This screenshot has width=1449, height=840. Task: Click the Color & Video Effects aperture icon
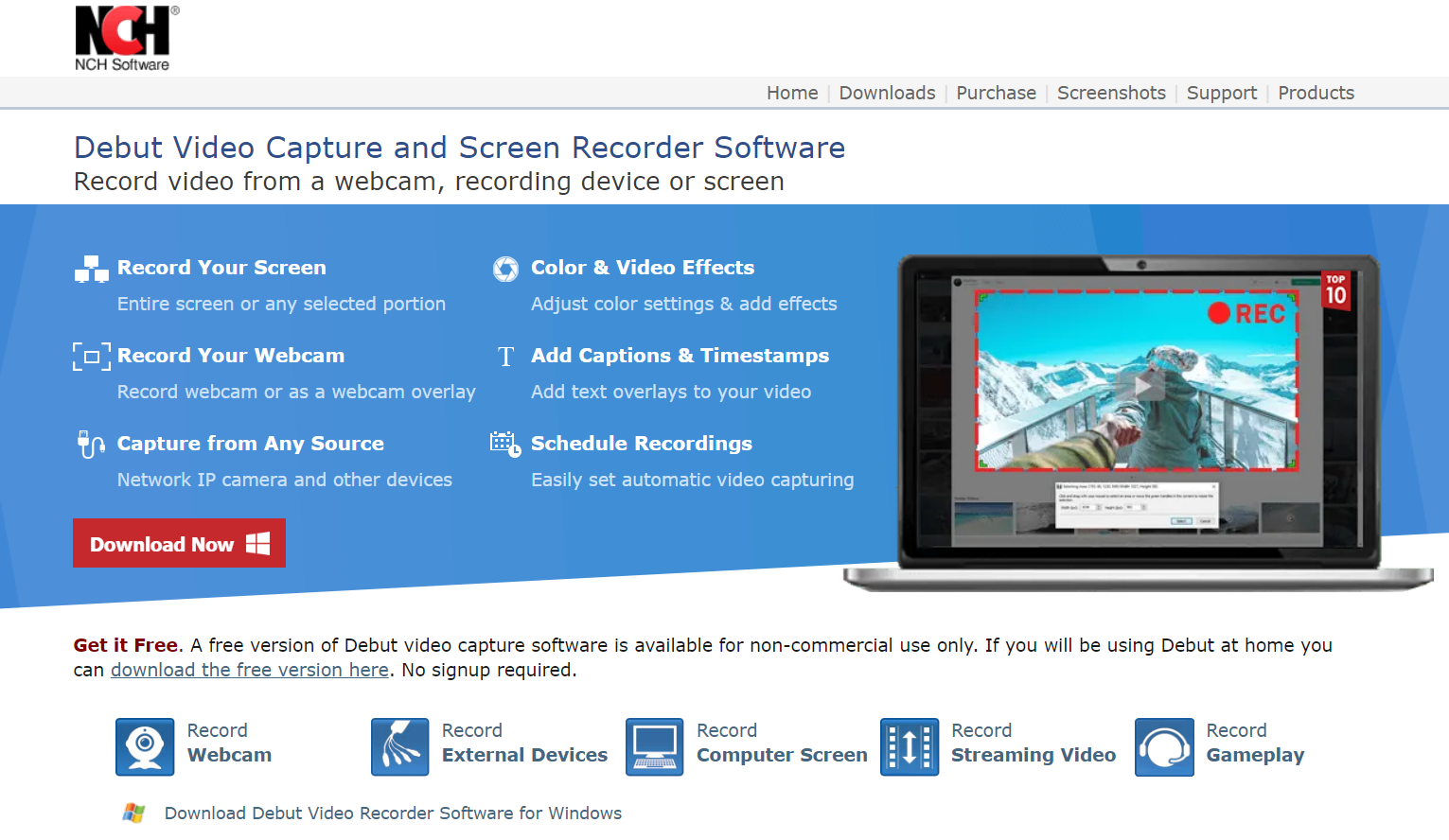(505, 269)
